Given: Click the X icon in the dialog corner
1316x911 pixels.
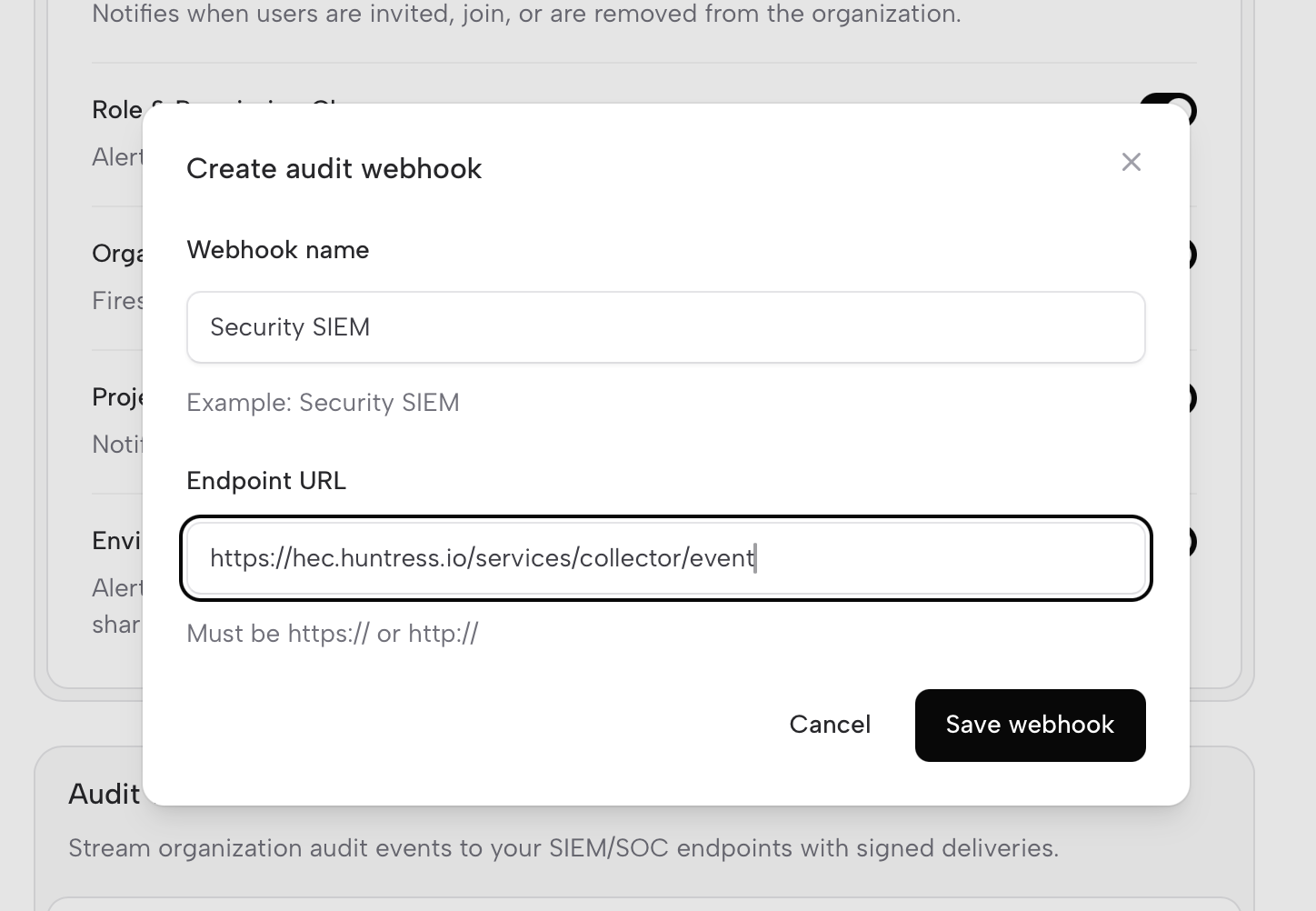Looking at the screenshot, I should (x=1131, y=162).
